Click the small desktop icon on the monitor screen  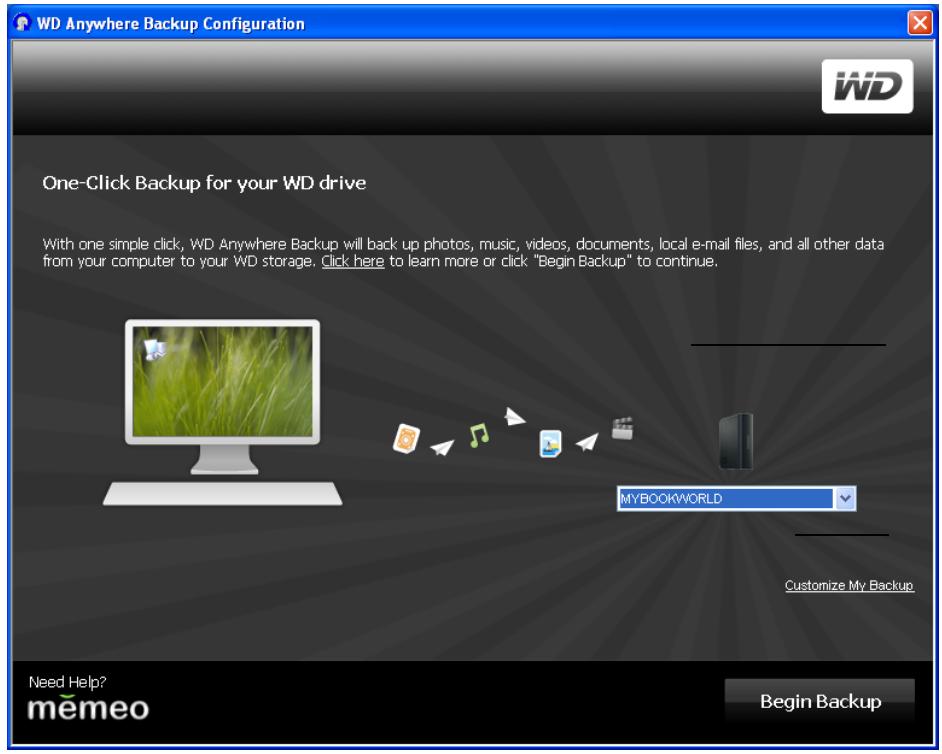click(155, 349)
